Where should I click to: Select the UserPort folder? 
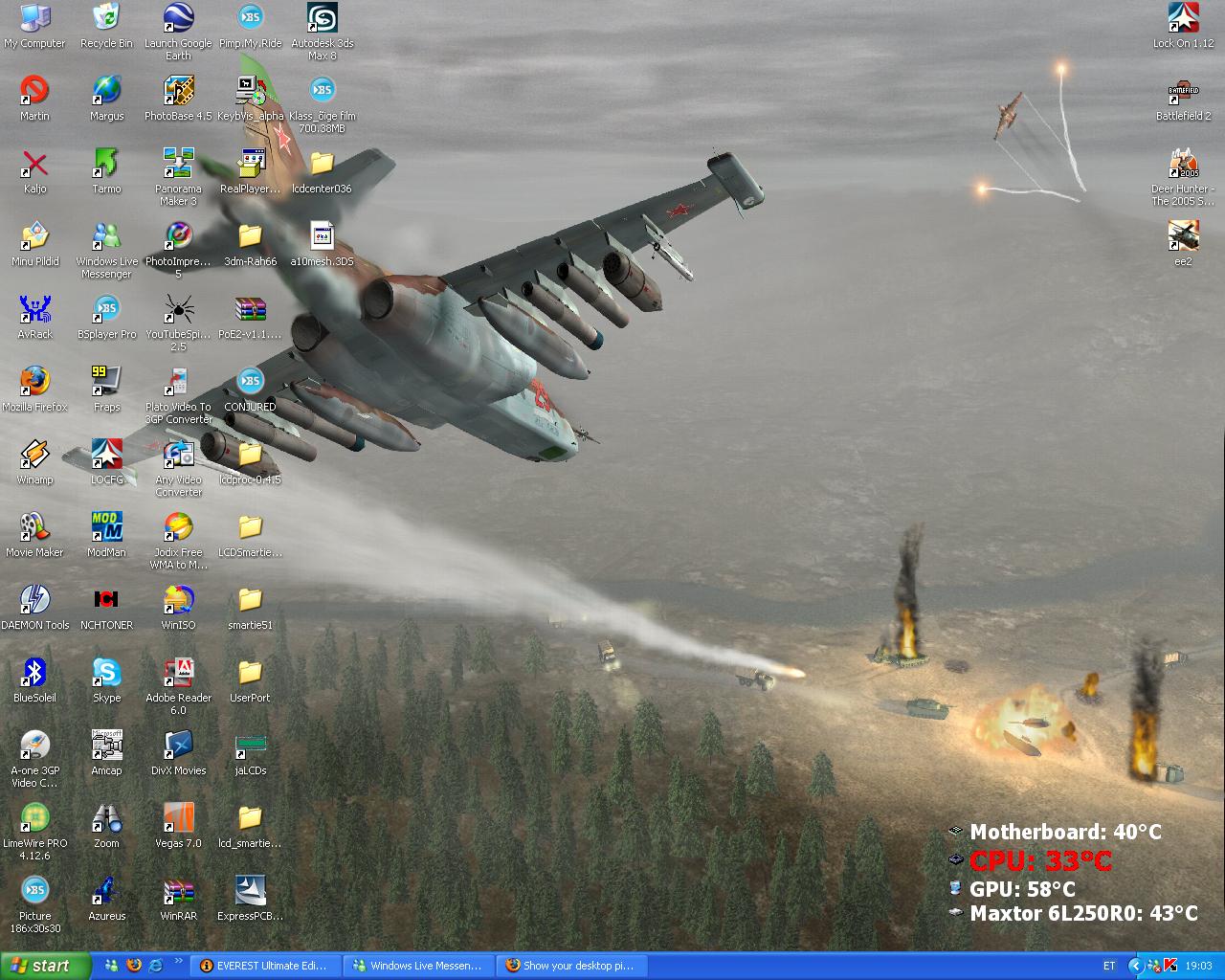[250, 680]
